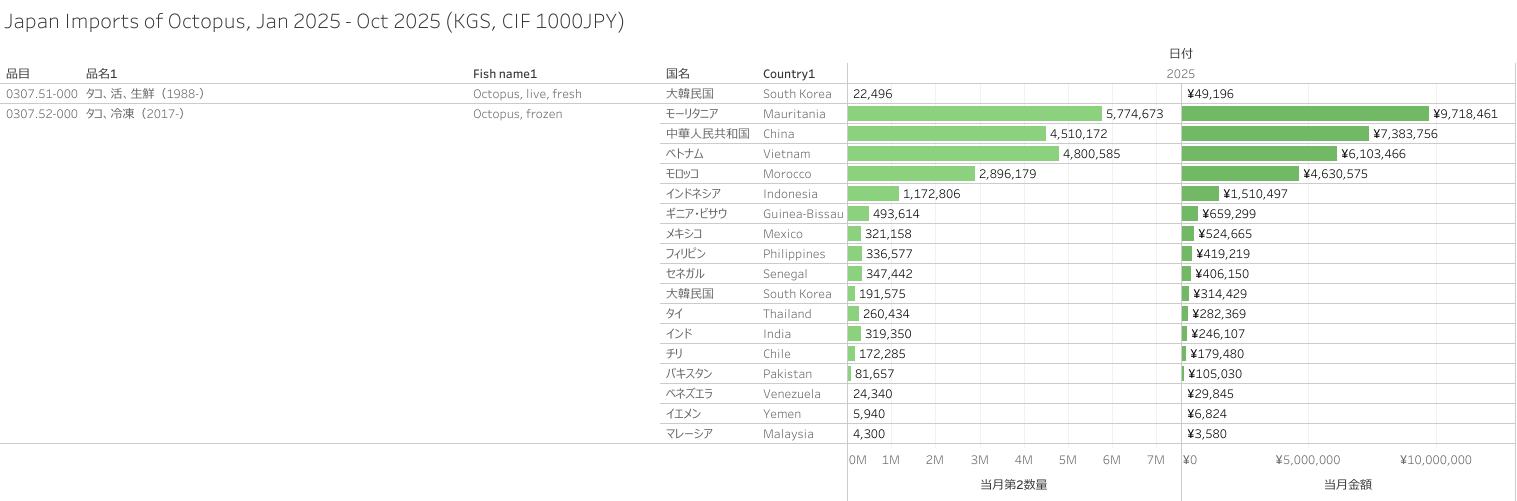This screenshot has height=501, width=1517.
Task: Select Morocco's import value bar
Action: 1240,174
